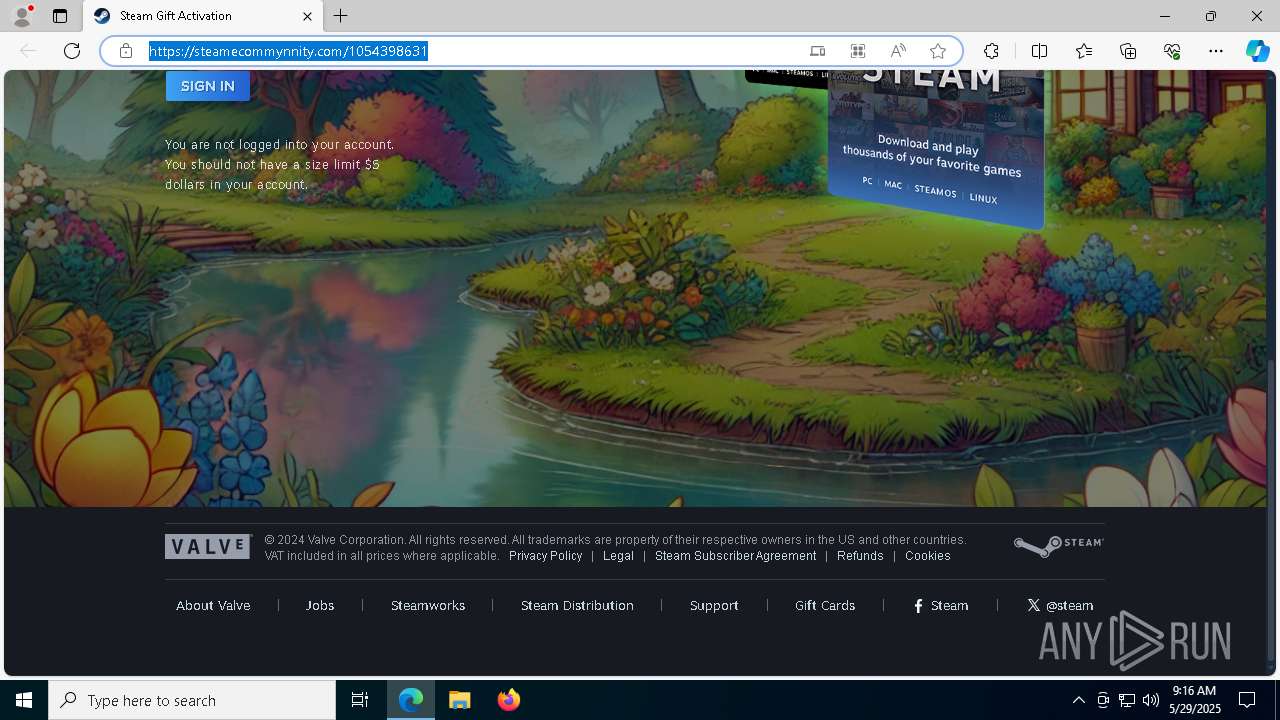Refresh the current page
The height and width of the screenshot is (720, 1280).
(x=72, y=51)
